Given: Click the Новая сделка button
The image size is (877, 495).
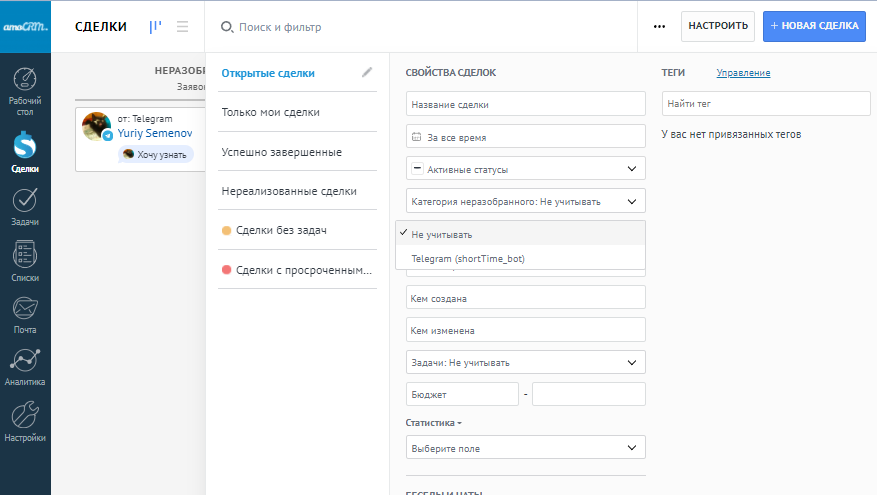Looking at the screenshot, I should tap(813, 26).
